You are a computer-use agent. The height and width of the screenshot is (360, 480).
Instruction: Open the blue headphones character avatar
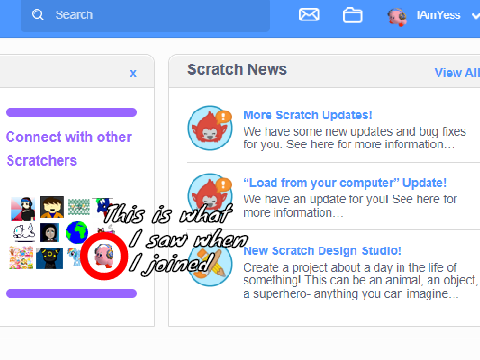tap(23, 208)
